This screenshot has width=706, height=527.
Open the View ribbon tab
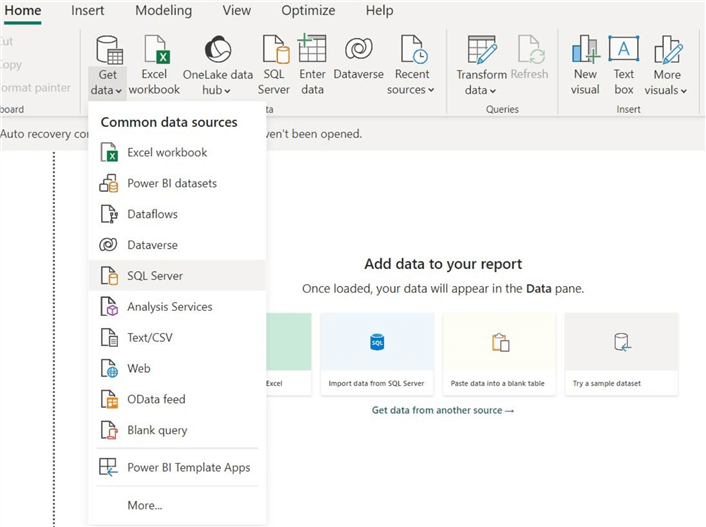(236, 10)
